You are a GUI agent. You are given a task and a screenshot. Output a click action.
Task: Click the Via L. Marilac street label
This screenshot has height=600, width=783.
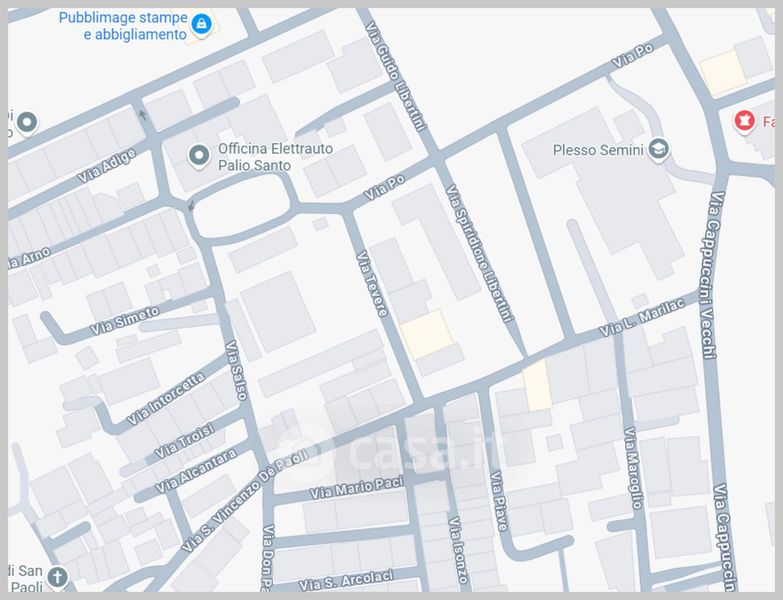tap(641, 316)
